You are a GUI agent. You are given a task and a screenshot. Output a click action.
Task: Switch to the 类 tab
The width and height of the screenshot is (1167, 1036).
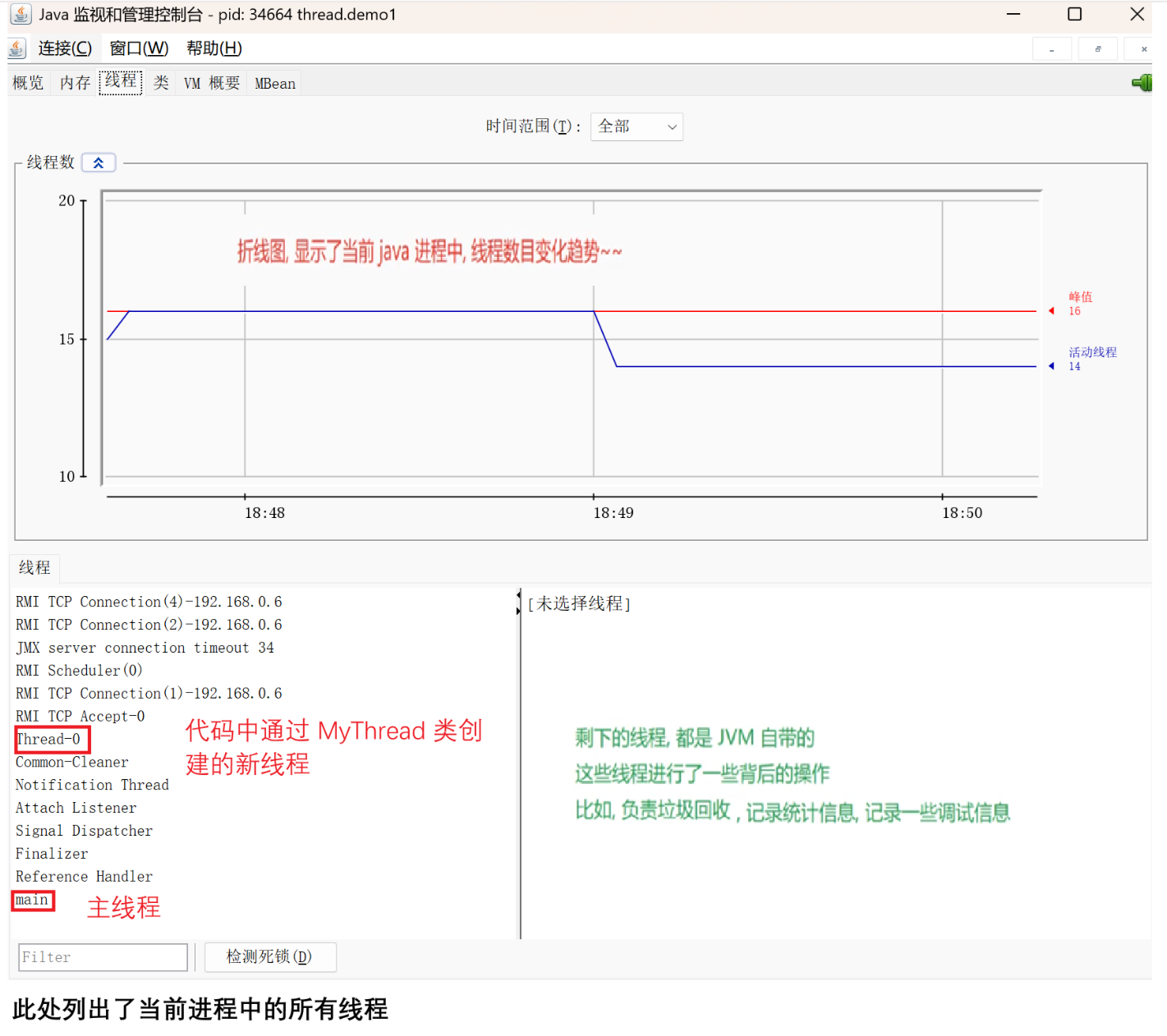coord(161,83)
